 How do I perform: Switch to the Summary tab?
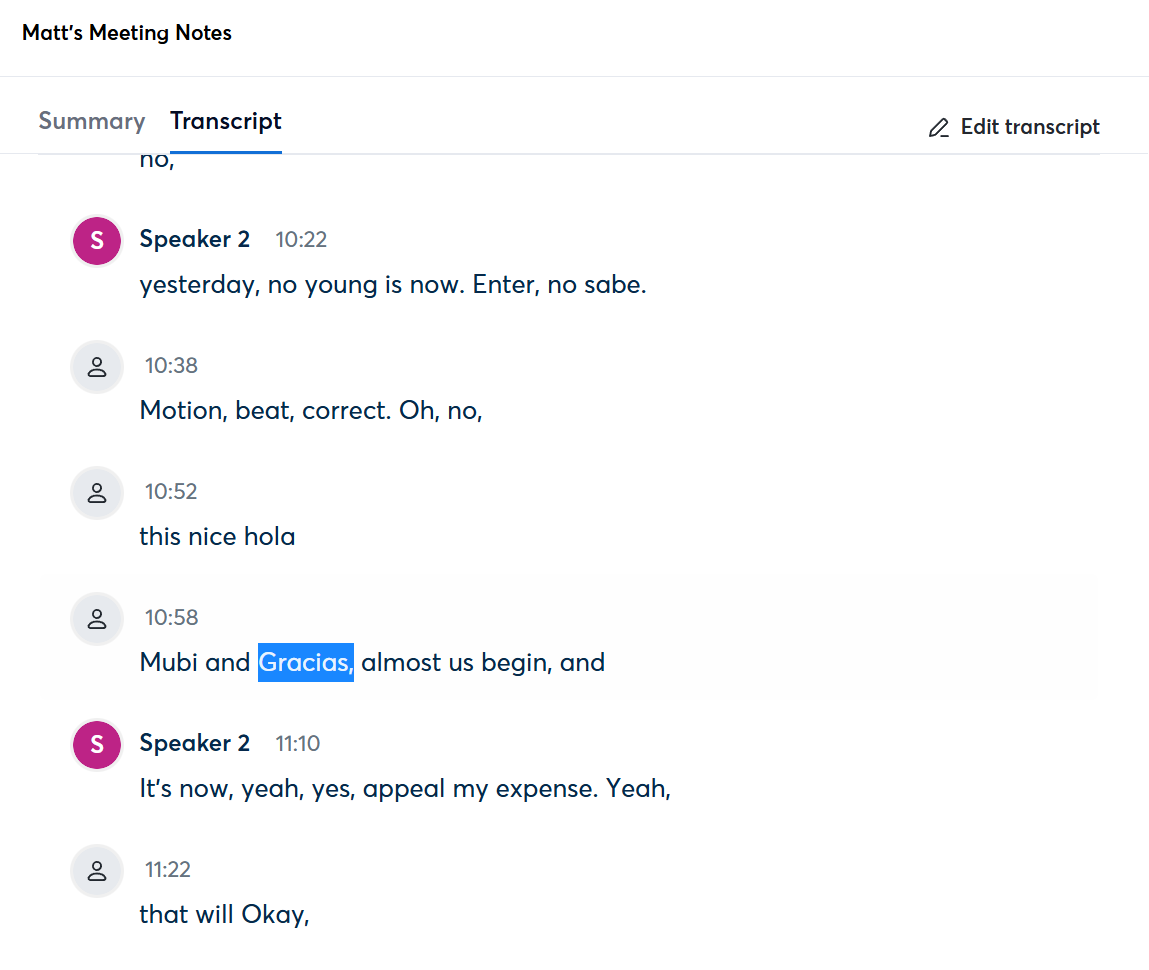[x=92, y=122]
